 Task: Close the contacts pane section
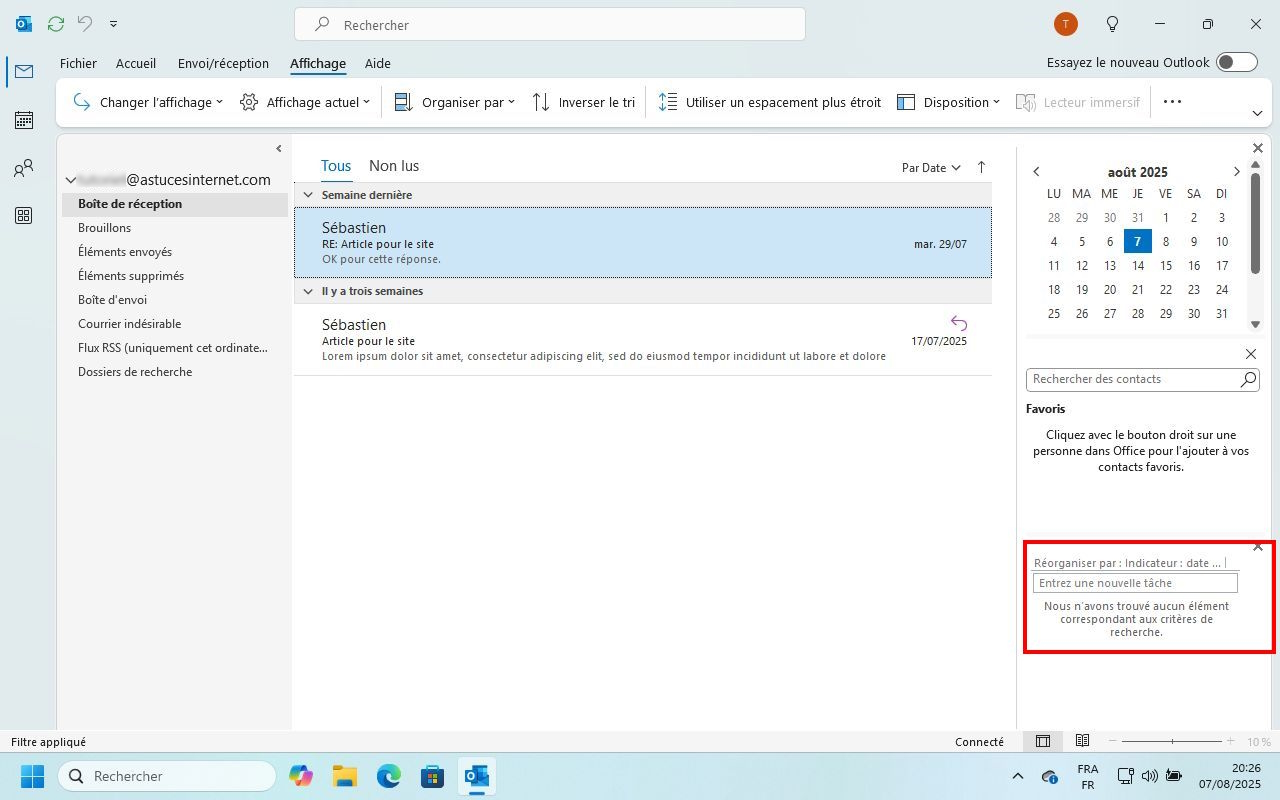[1251, 354]
